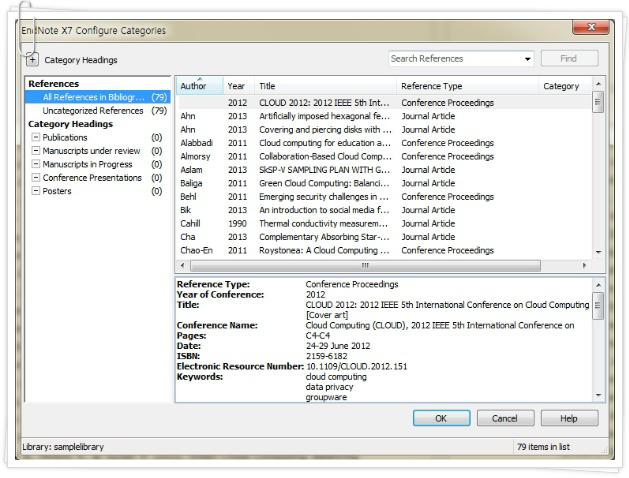This screenshot has width=629, height=478.
Task: Click the plus icon to add Category Heading
Action: tap(32, 60)
